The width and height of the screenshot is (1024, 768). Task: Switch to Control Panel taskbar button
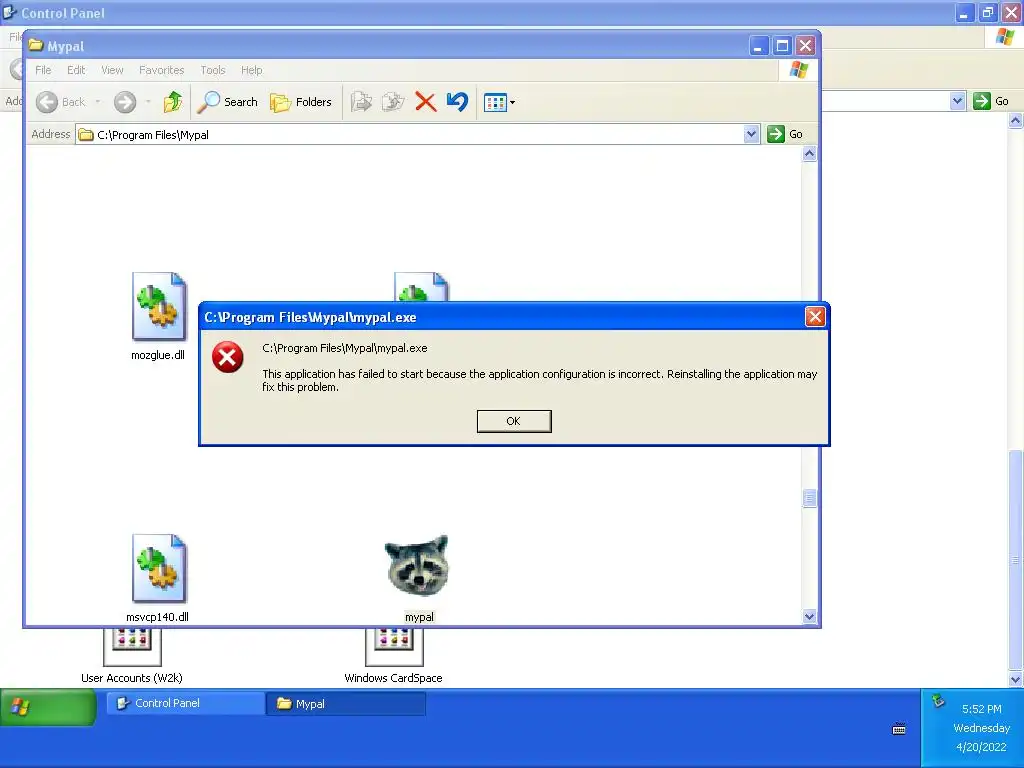(185, 703)
